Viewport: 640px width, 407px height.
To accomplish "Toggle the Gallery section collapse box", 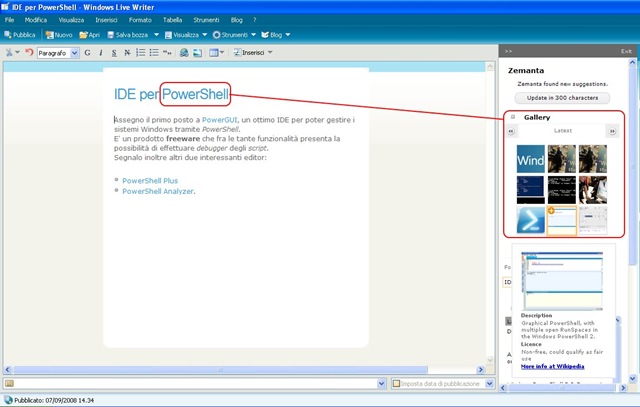I will [513, 117].
